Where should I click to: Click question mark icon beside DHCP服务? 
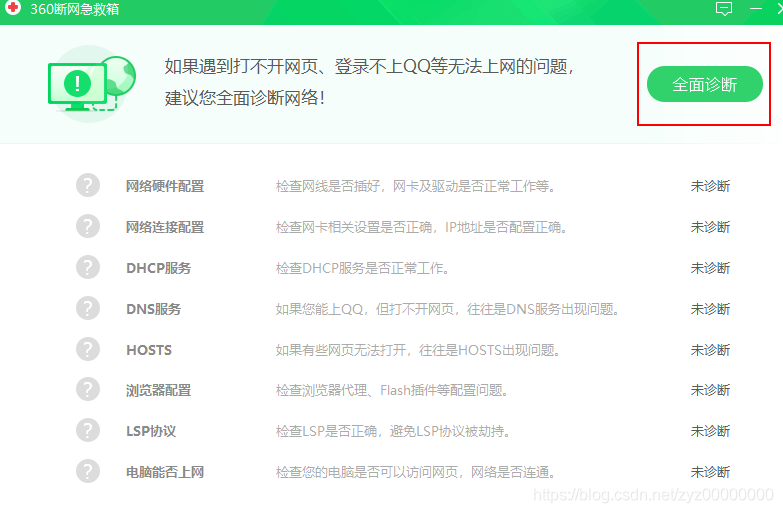point(88,267)
